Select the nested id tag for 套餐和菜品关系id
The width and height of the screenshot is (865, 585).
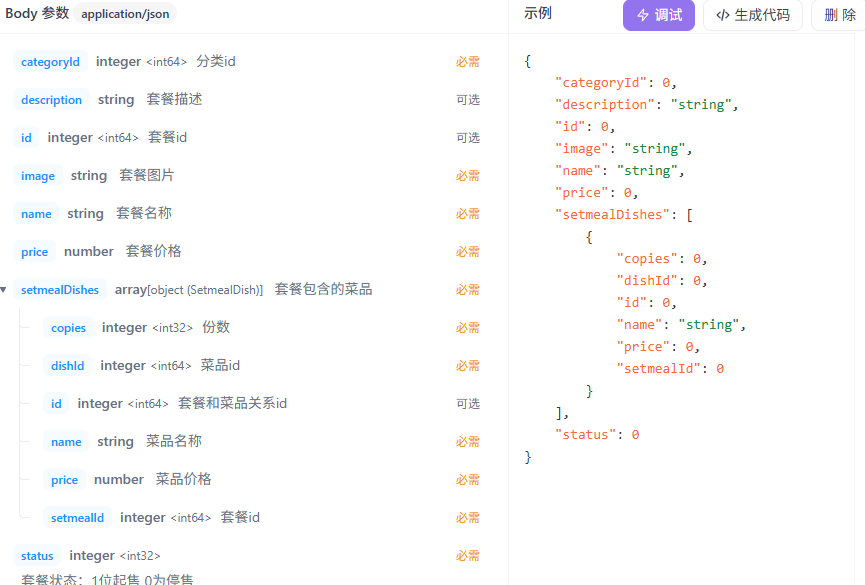pos(56,404)
